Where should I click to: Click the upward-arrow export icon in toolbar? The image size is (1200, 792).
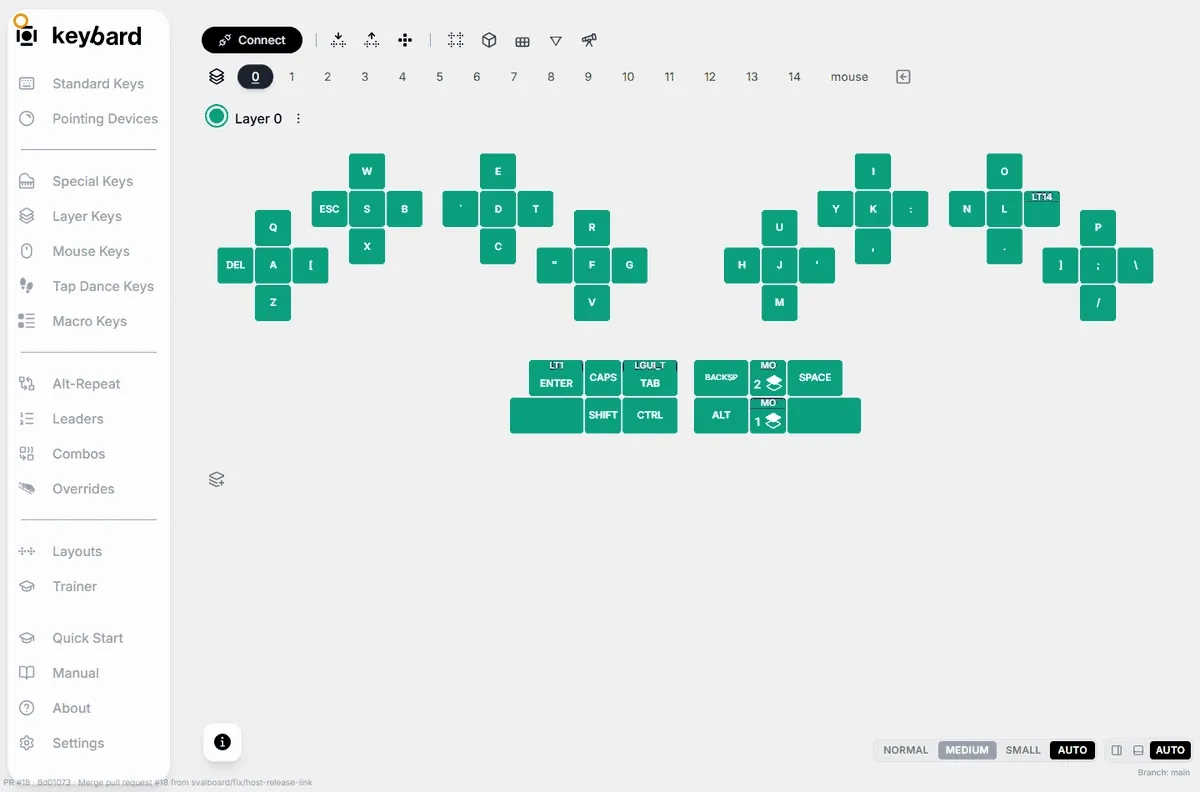click(x=372, y=40)
